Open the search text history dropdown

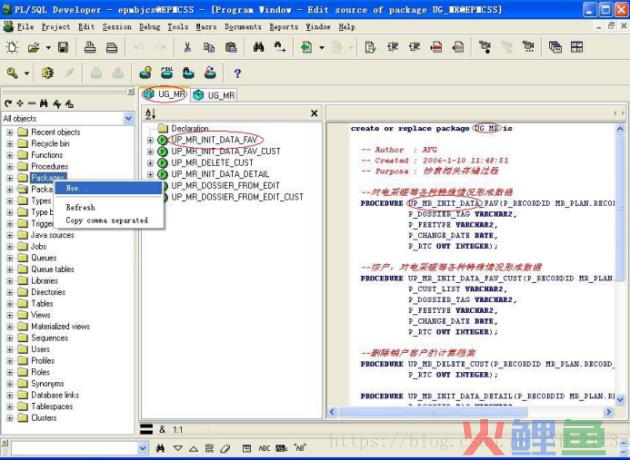(x=143, y=448)
